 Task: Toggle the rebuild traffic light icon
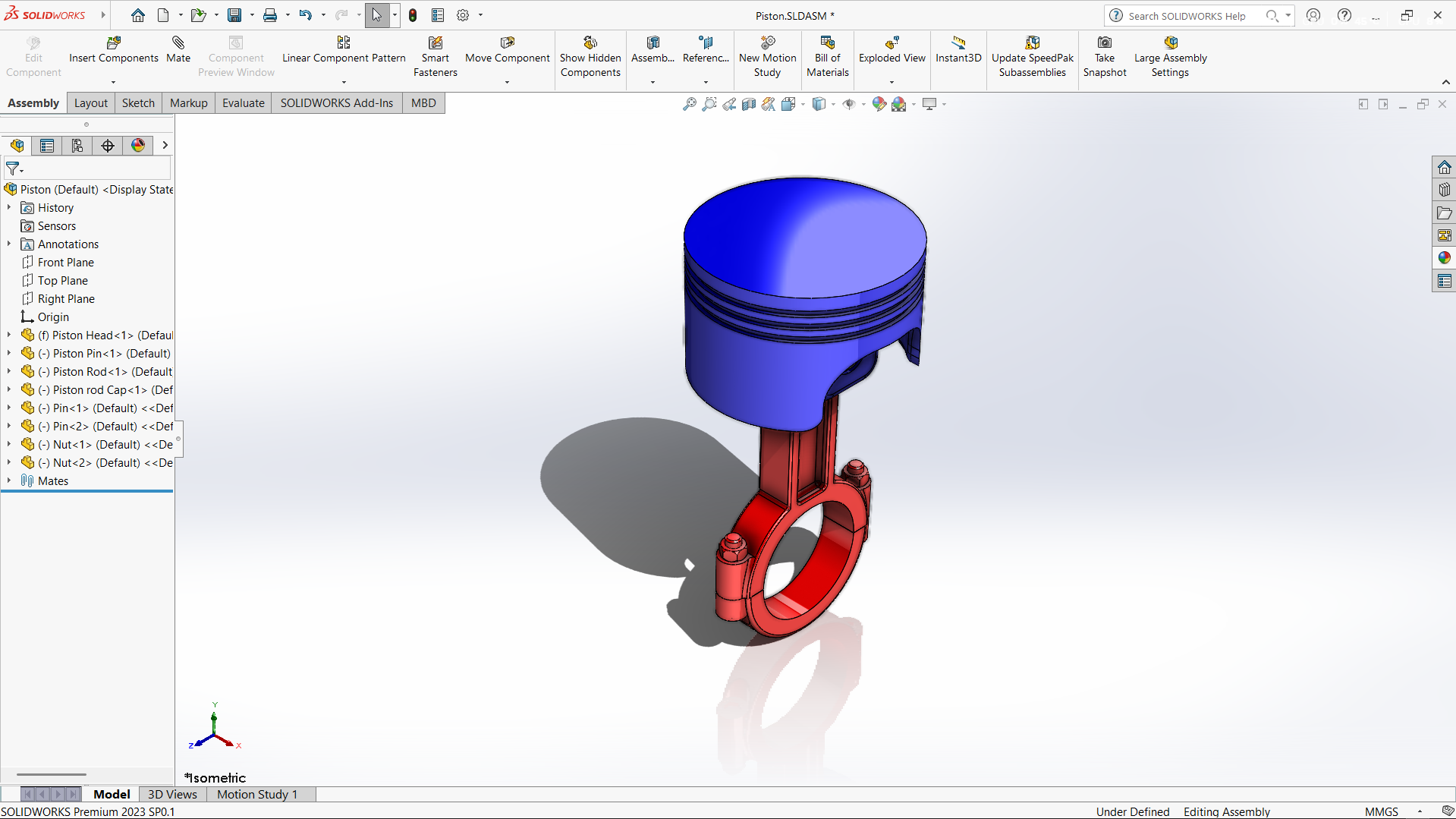413,15
